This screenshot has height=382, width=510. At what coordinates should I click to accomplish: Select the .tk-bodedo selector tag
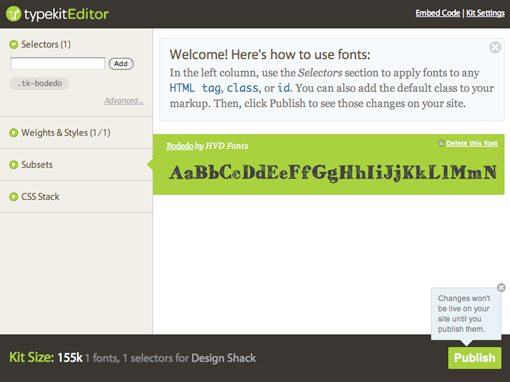[x=39, y=83]
